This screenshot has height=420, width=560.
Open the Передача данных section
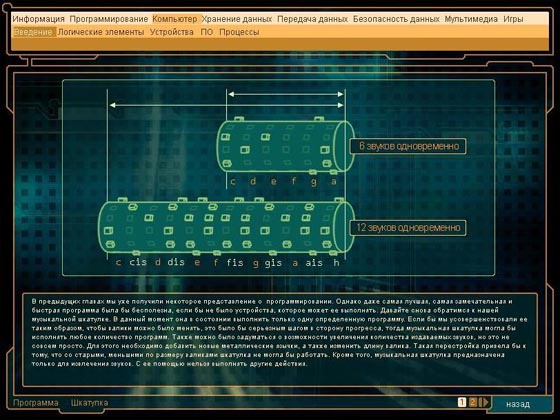(312, 19)
